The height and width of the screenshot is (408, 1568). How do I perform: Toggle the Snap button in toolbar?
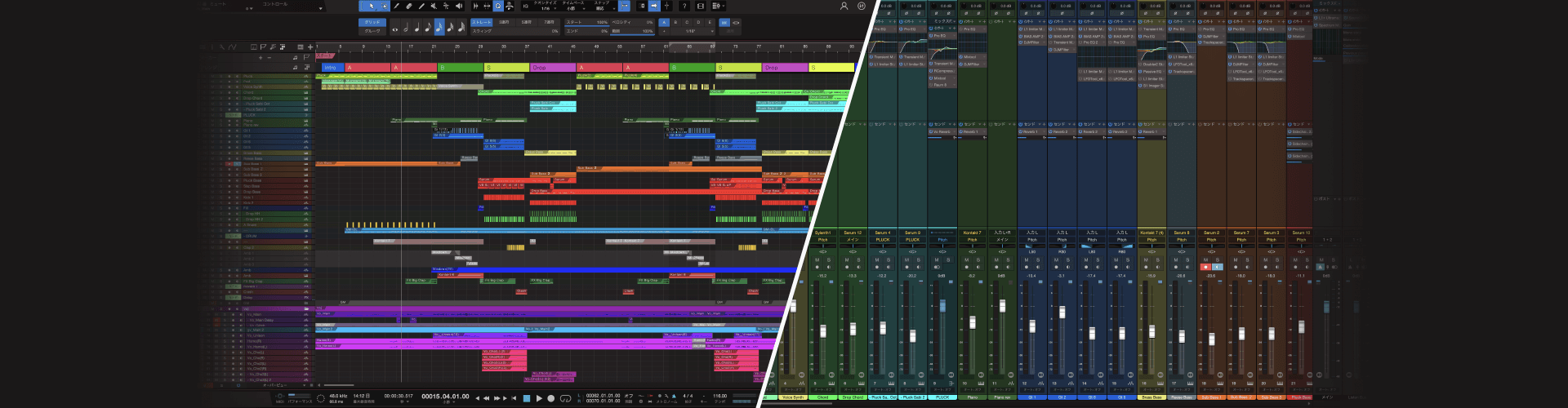pyautogui.click(x=624, y=6)
